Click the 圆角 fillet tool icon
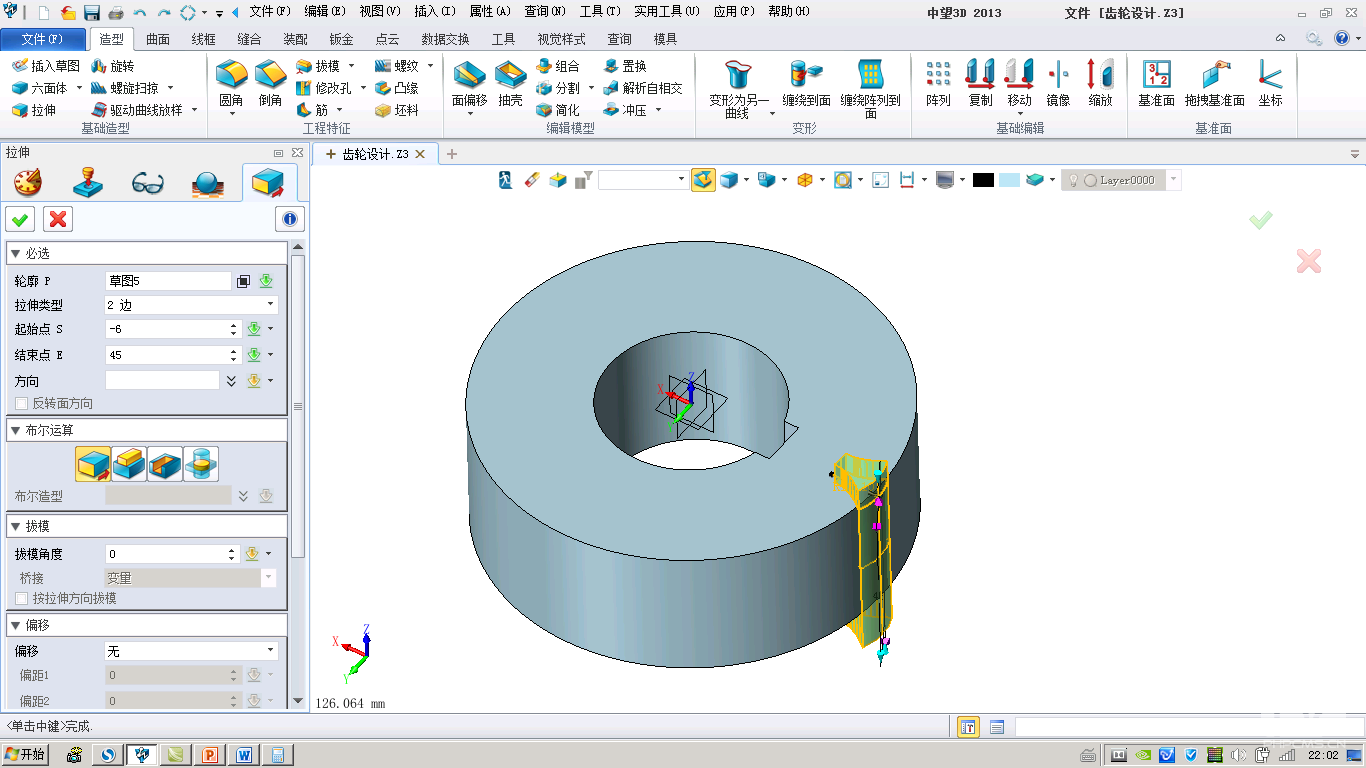The width and height of the screenshot is (1366, 768). click(231, 76)
